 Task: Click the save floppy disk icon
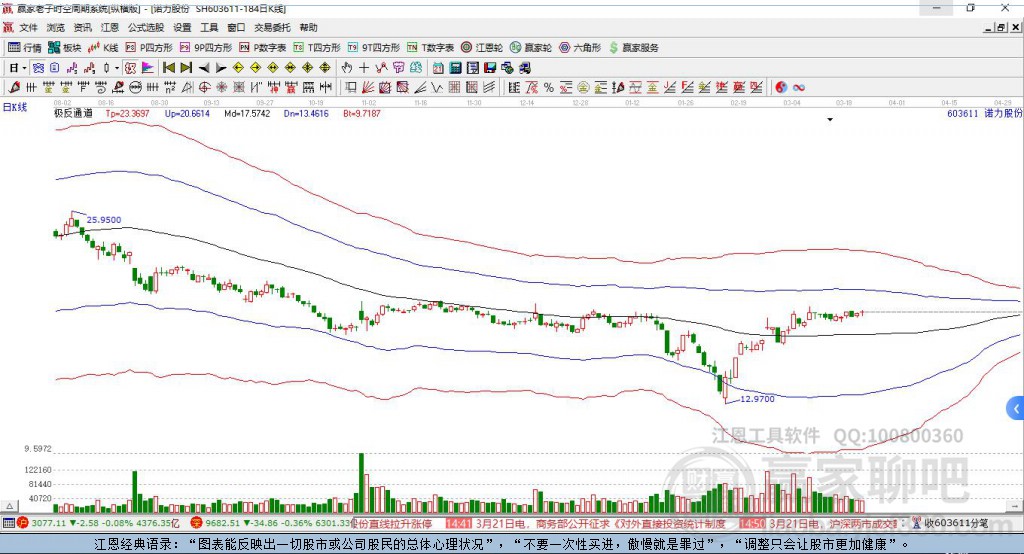coord(490,68)
